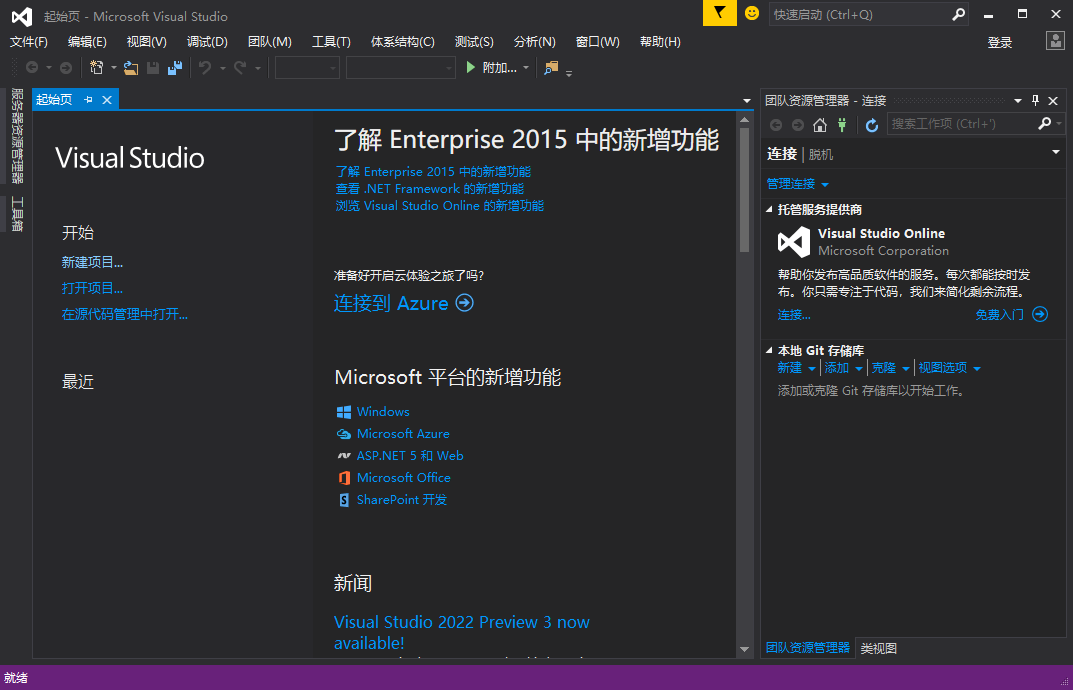Click the feedback smiley icon
The image size is (1073, 690).
(751, 13)
